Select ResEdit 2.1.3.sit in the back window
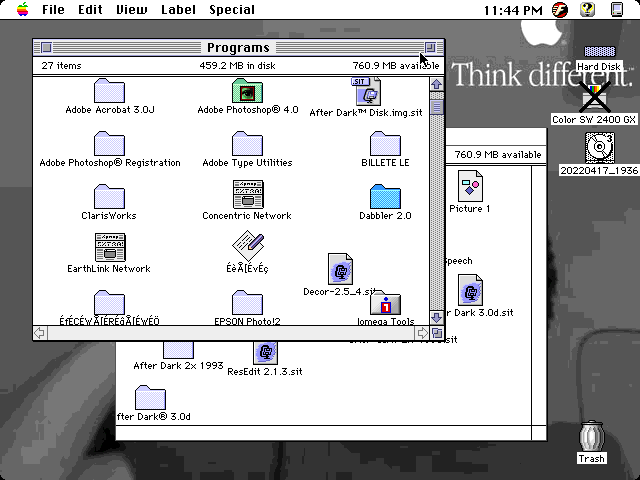Image resolution: width=640 pixels, height=480 pixels. click(265, 353)
